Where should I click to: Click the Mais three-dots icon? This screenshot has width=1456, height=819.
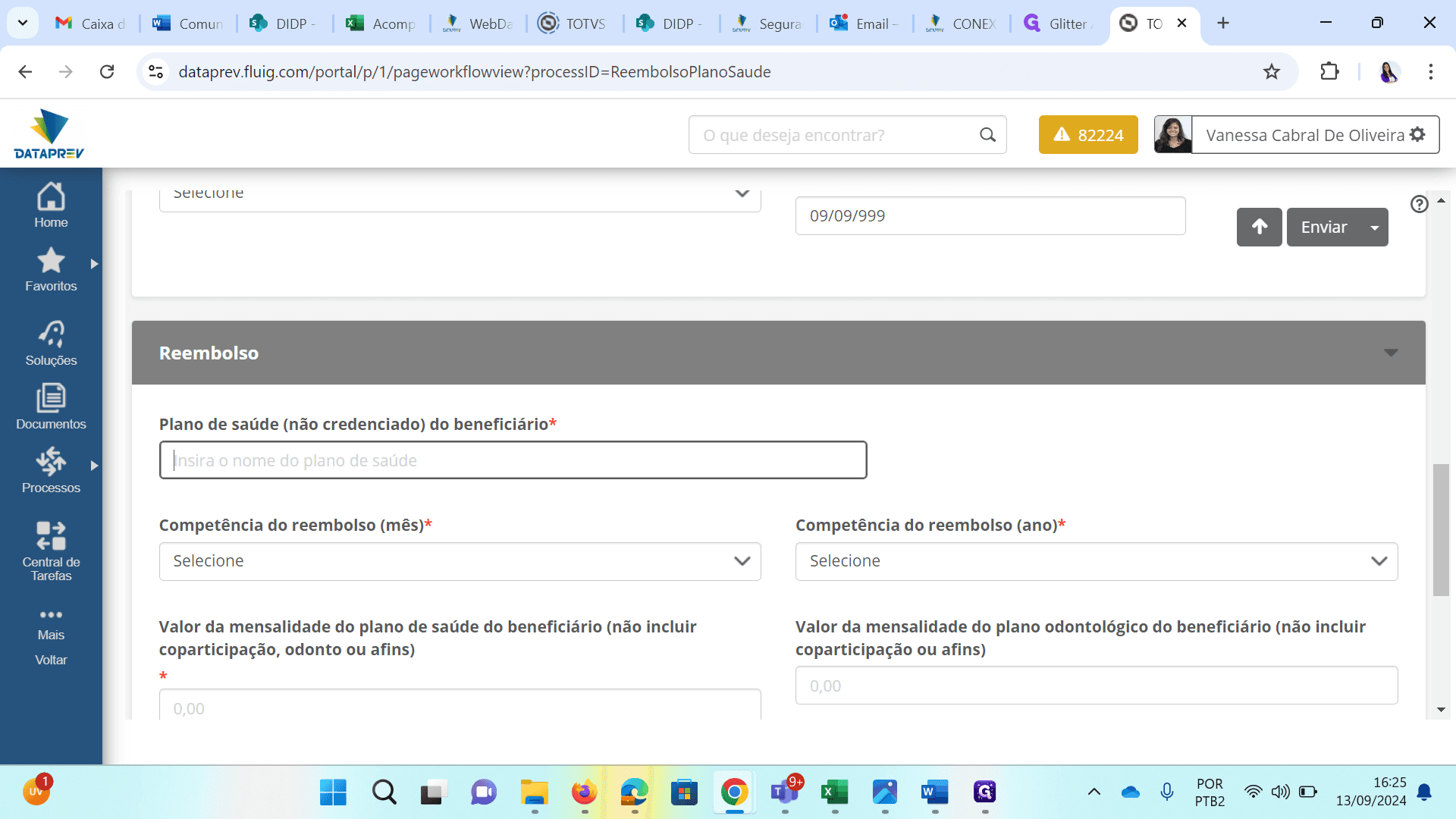click(x=51, y=614)
